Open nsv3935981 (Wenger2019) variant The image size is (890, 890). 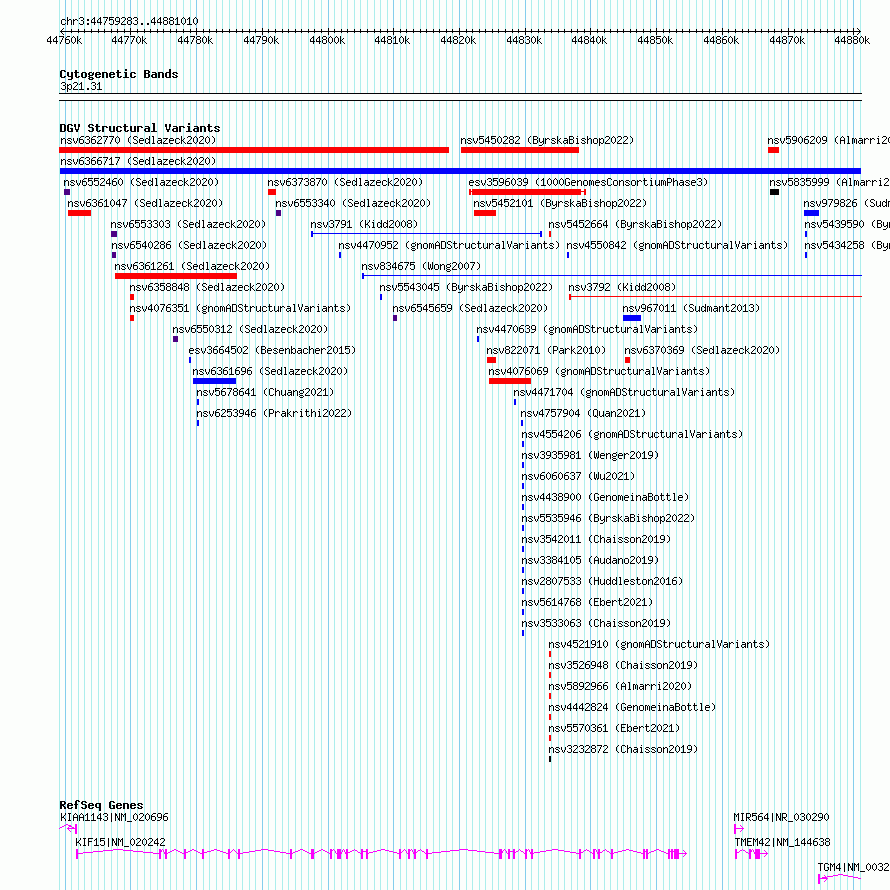click(590, 455)
